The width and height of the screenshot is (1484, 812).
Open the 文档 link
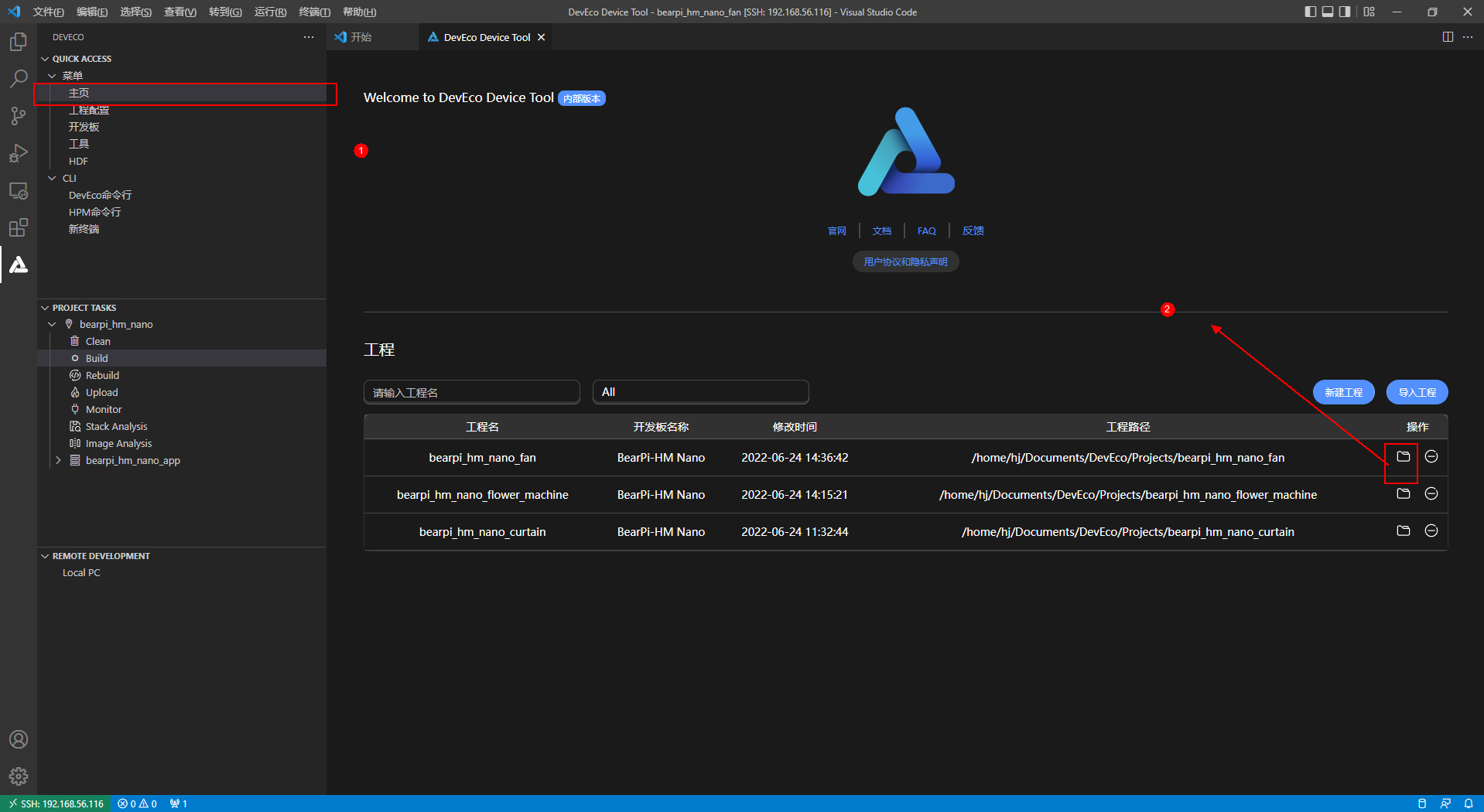[x=882, y=230]
